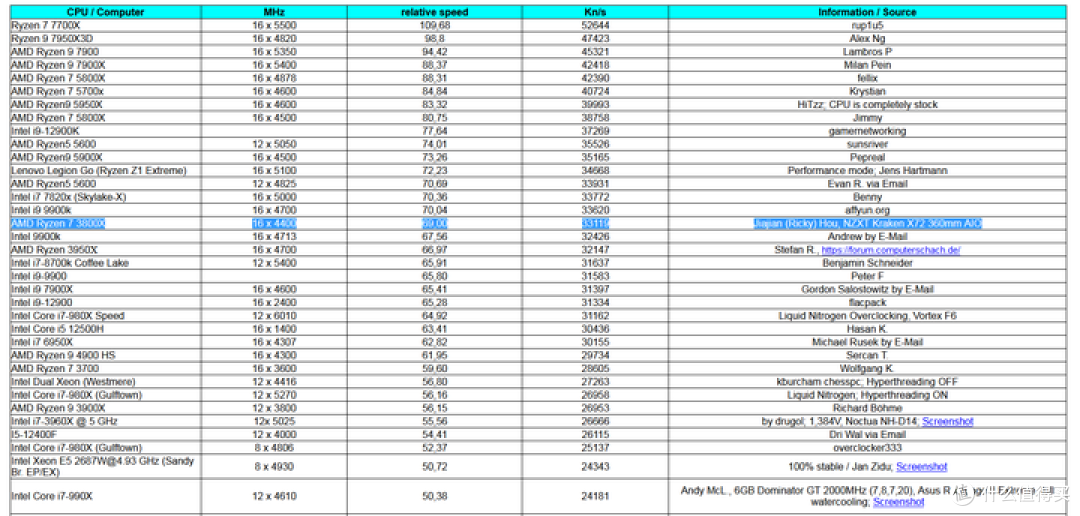Select the Kn/s value 52644
Image resolution: width=1080 pixels, height=516 pixels.
click(594, 25)
